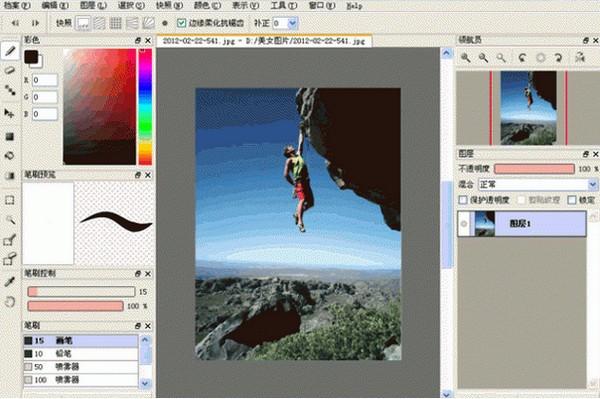Enable protect transparency checkbox (保护透明度)
Viewport: 600px width, 399px height.
pos(463,200)
